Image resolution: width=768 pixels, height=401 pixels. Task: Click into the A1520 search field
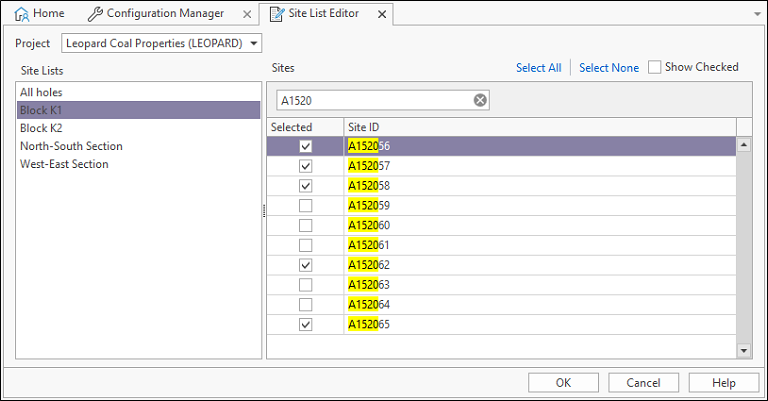coord(375,100)
